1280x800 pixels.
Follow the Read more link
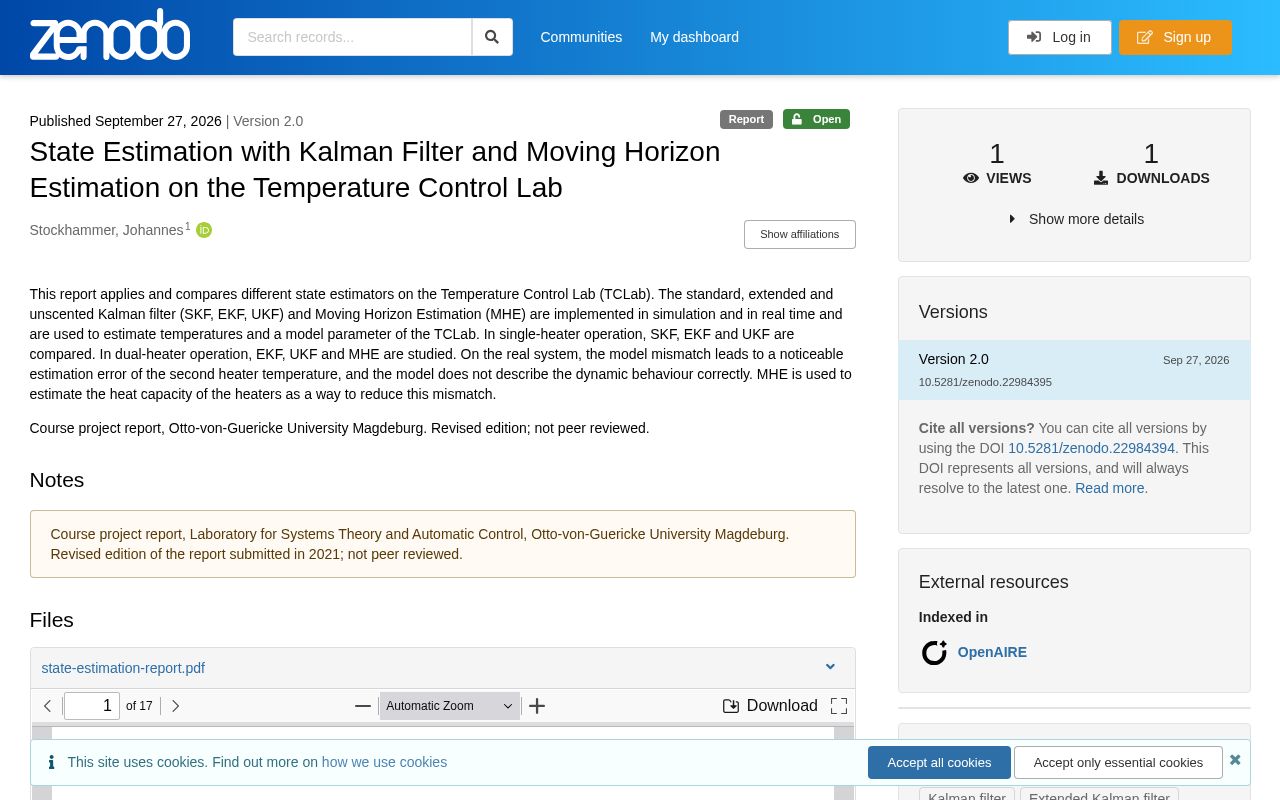coord(1109,488)
